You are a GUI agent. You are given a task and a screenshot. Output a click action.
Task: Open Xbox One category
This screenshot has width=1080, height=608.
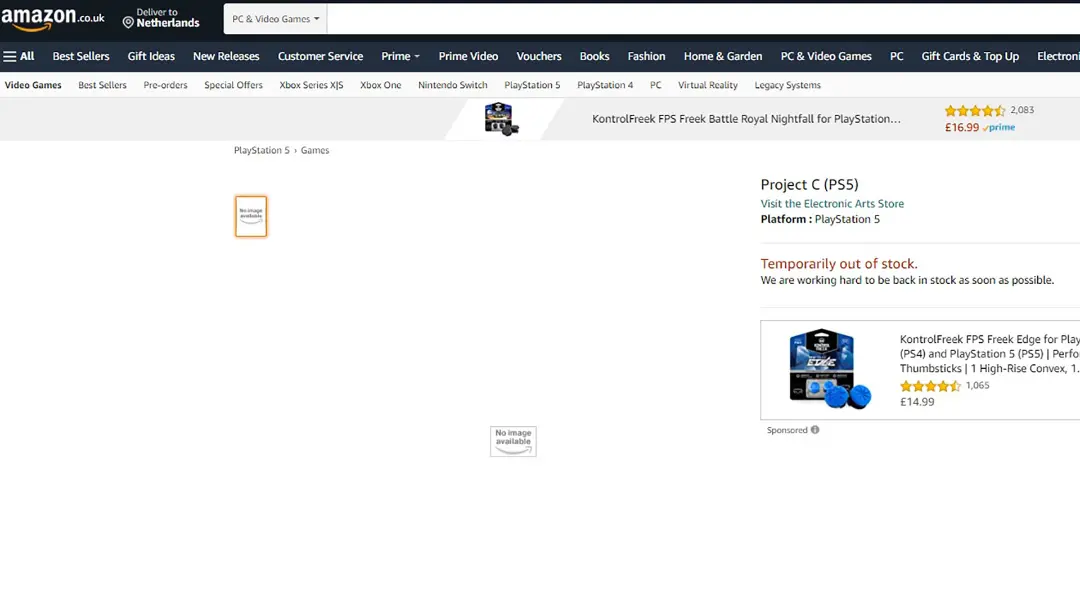(380, 85)
